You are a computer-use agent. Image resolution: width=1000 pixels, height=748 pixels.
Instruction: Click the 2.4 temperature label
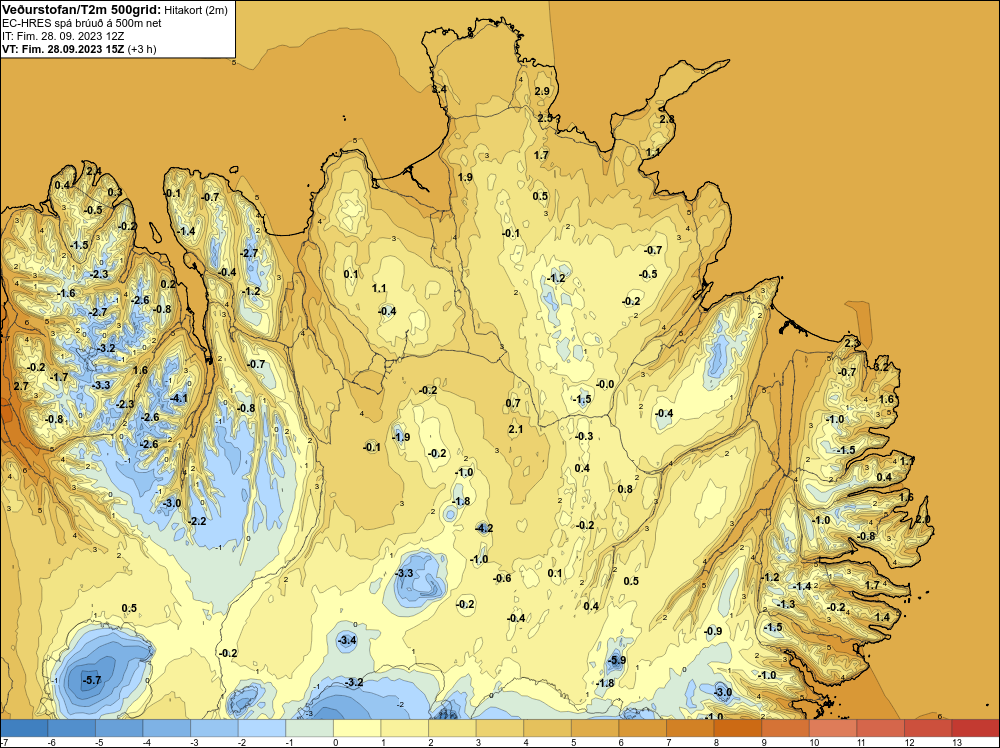coord(94,170)
